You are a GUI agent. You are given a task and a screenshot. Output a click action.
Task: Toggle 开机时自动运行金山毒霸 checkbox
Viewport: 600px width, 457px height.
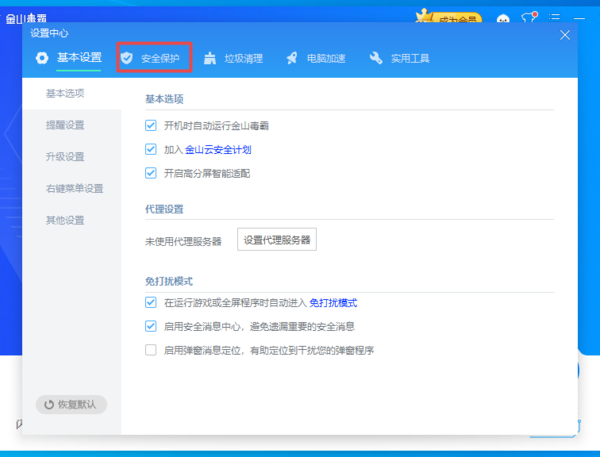pyautogui.click(x=151, y=126)
